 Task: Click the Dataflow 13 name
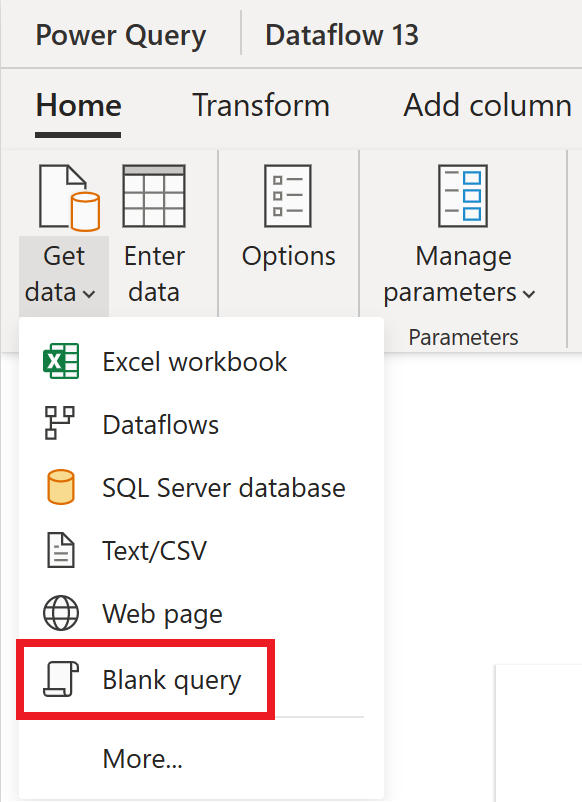[342, 35]
